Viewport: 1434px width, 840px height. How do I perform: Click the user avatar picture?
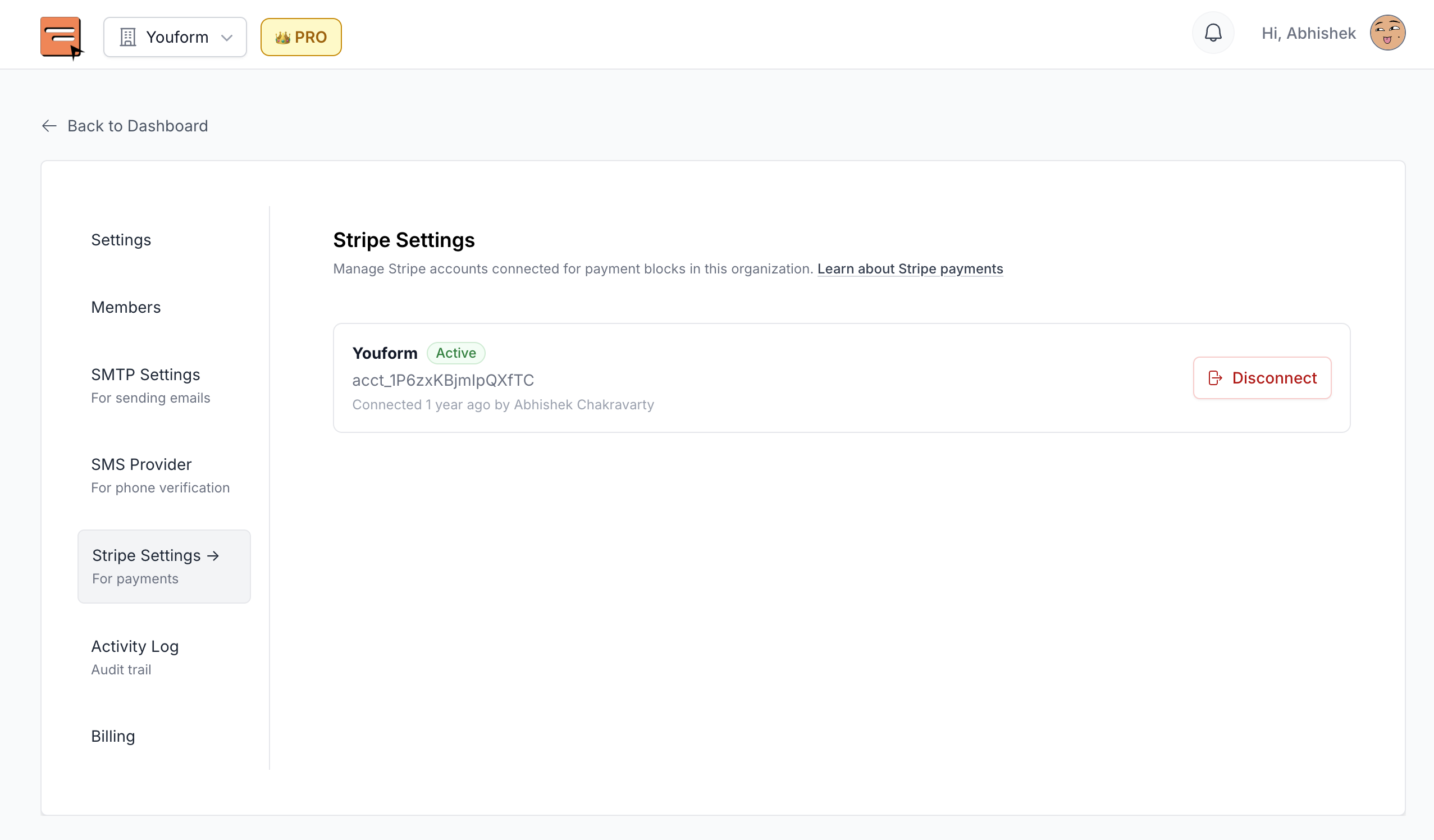(x=1387, y=33)
